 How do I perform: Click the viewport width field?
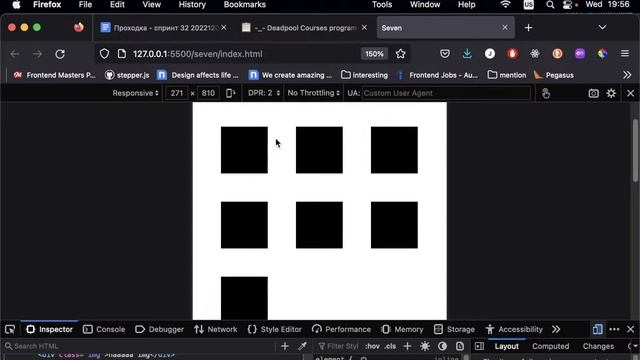pyautogui.click(x=177, y=93)
